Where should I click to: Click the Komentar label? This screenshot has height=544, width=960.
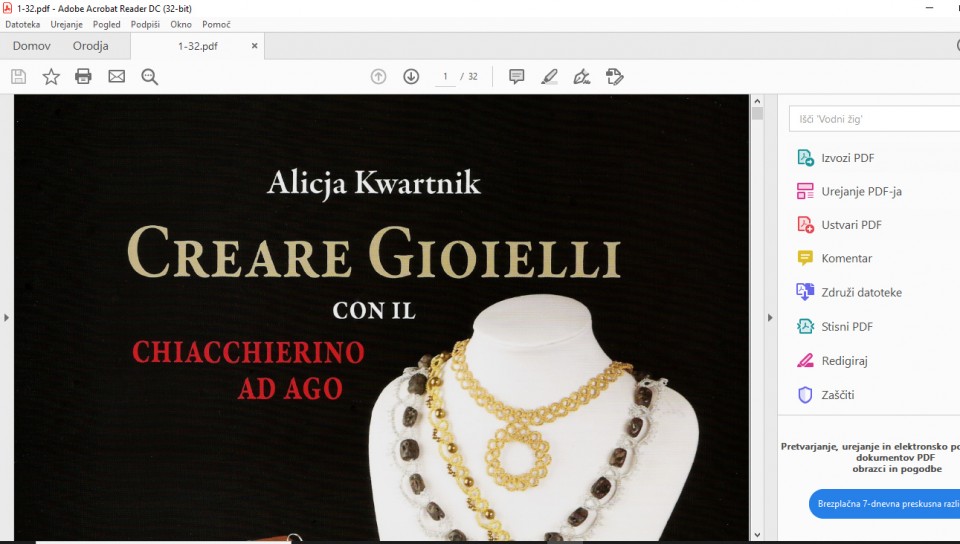[x=847, y=258]
